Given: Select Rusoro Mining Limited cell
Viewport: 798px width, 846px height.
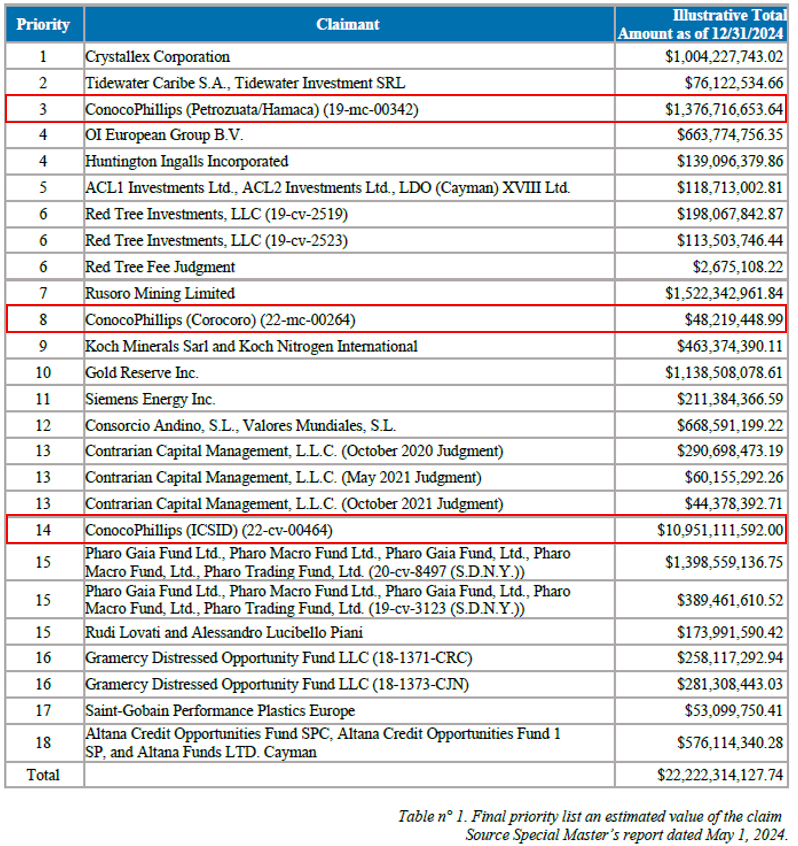Looking at the screenshot, I should tap(349, 294).
